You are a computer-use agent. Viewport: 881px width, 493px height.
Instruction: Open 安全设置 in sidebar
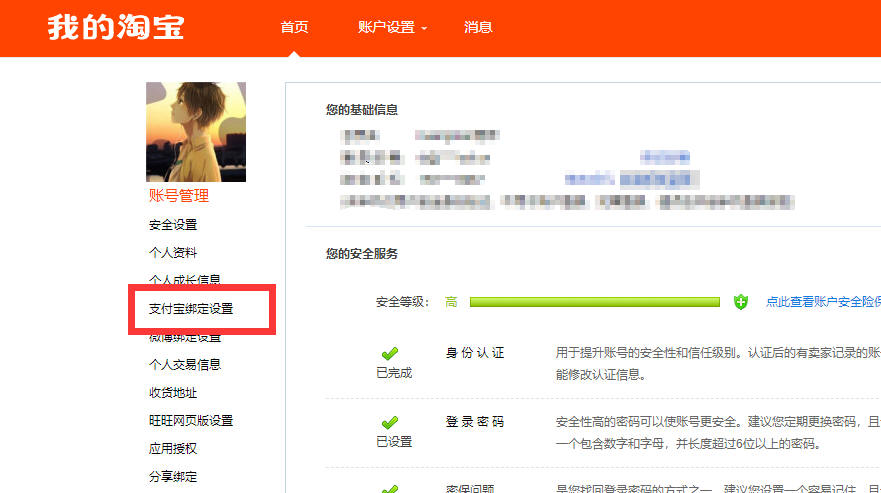(x=172, y=225)
